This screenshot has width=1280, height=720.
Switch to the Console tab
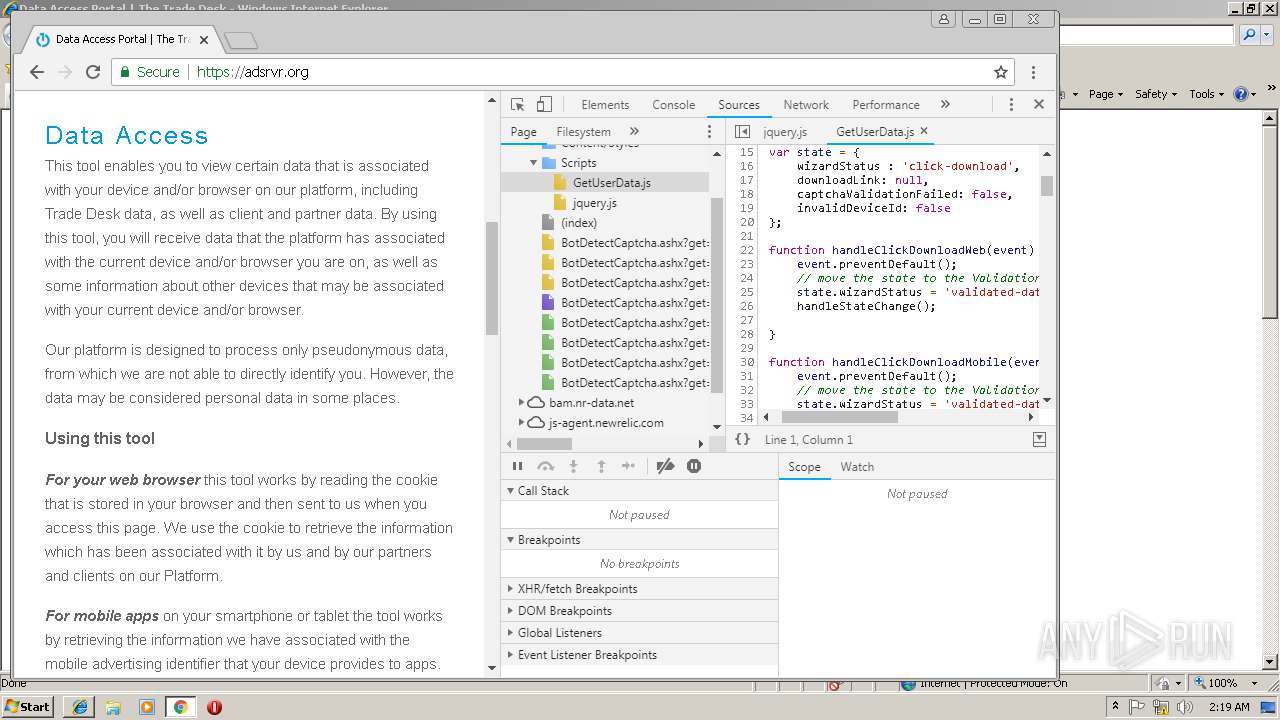674,105
